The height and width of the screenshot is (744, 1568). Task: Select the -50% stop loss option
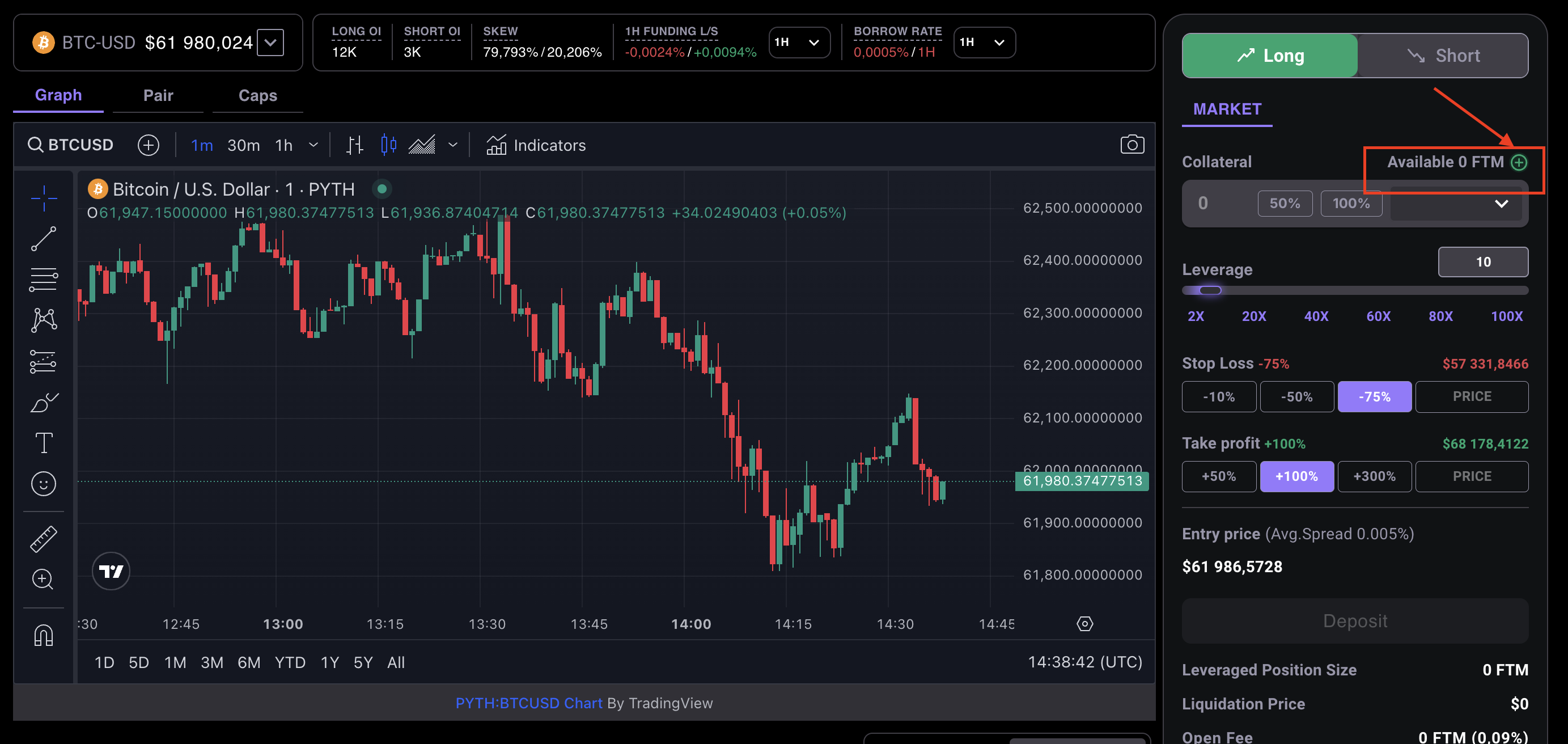click(x=1296, y=397)
